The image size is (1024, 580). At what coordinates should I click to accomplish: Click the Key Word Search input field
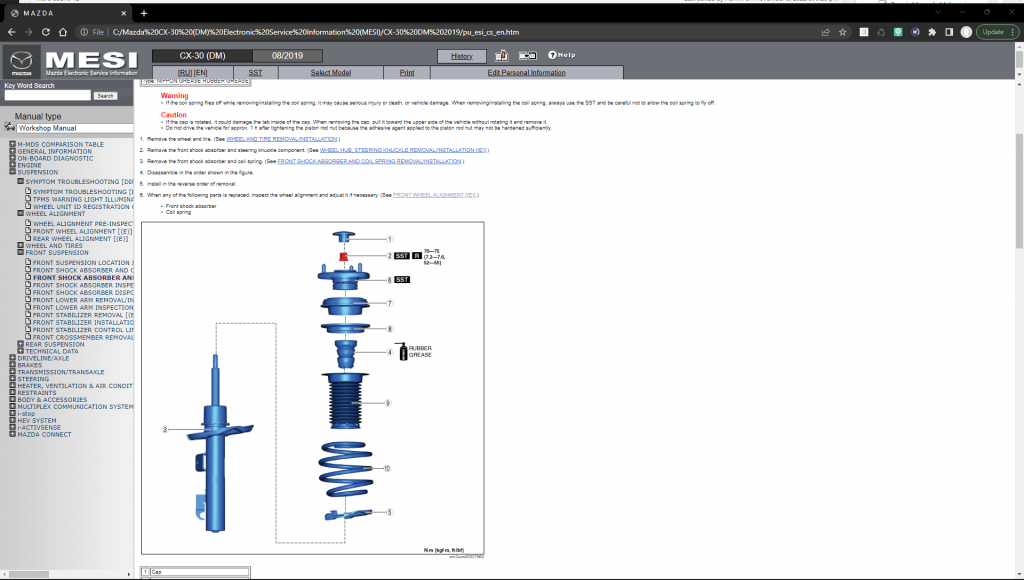[x=46, y=96]
